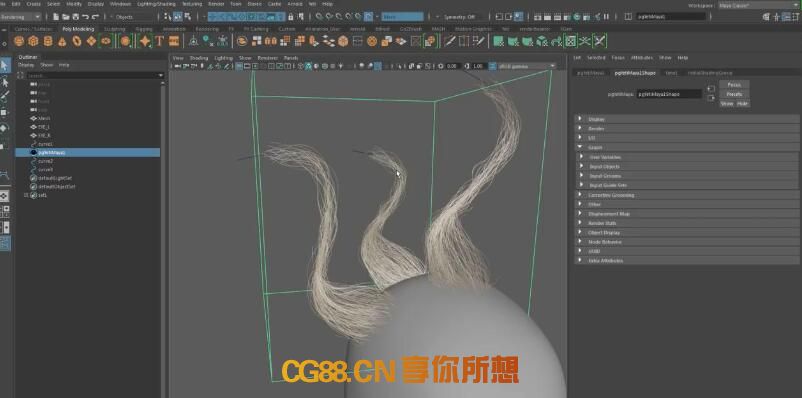Click the undo arrow icon

[x=86, y=17]
